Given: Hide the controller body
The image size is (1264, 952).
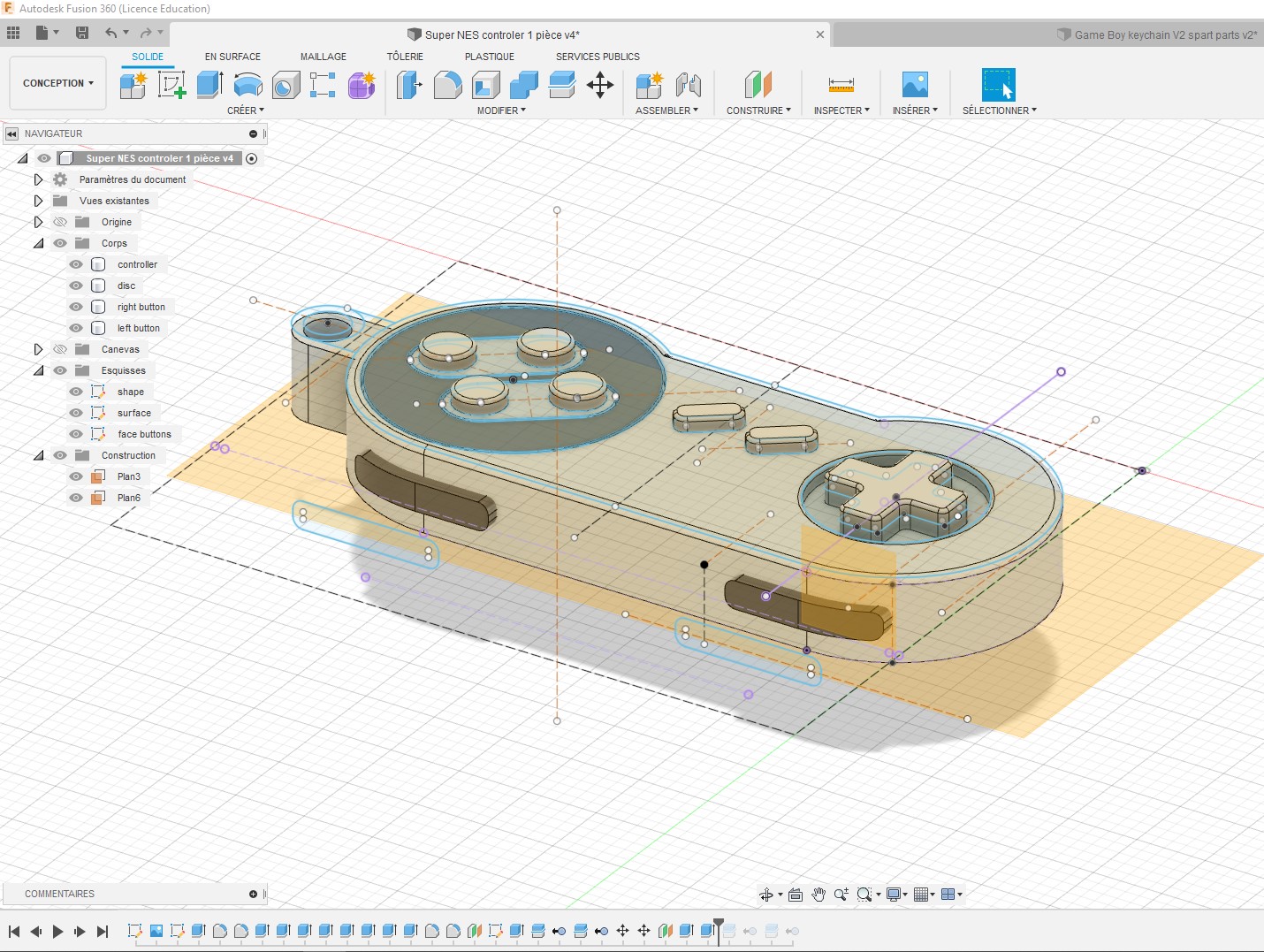Looking at the screenshot, I should (76, 264).
